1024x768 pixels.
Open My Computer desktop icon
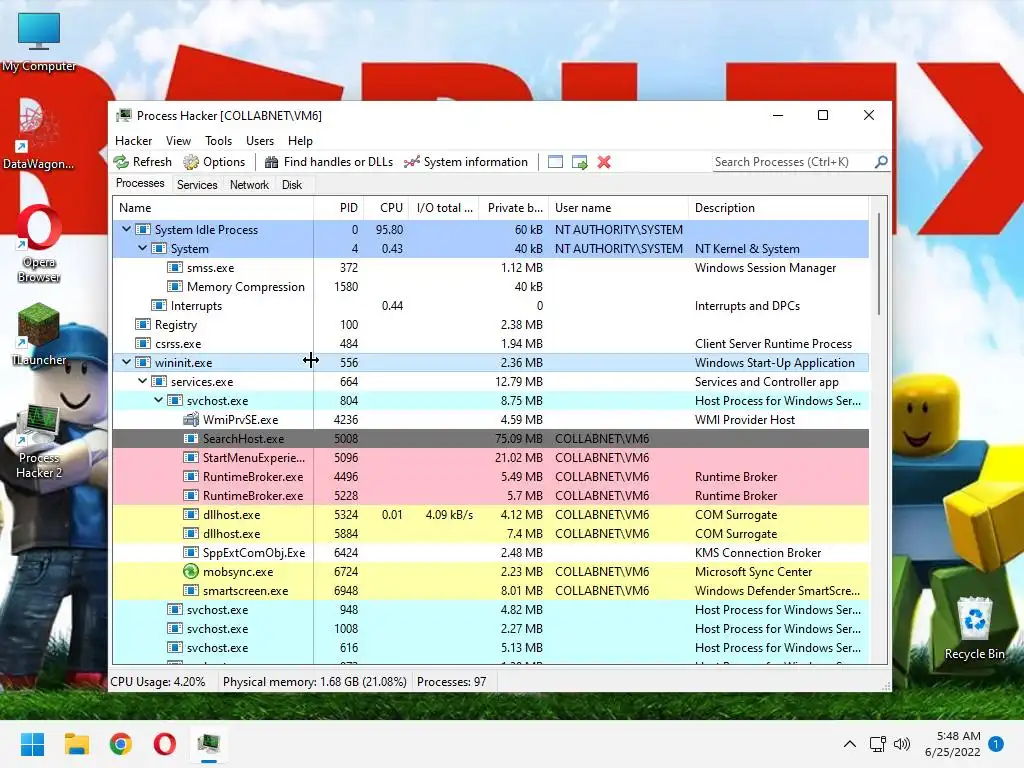pos(39,41)
